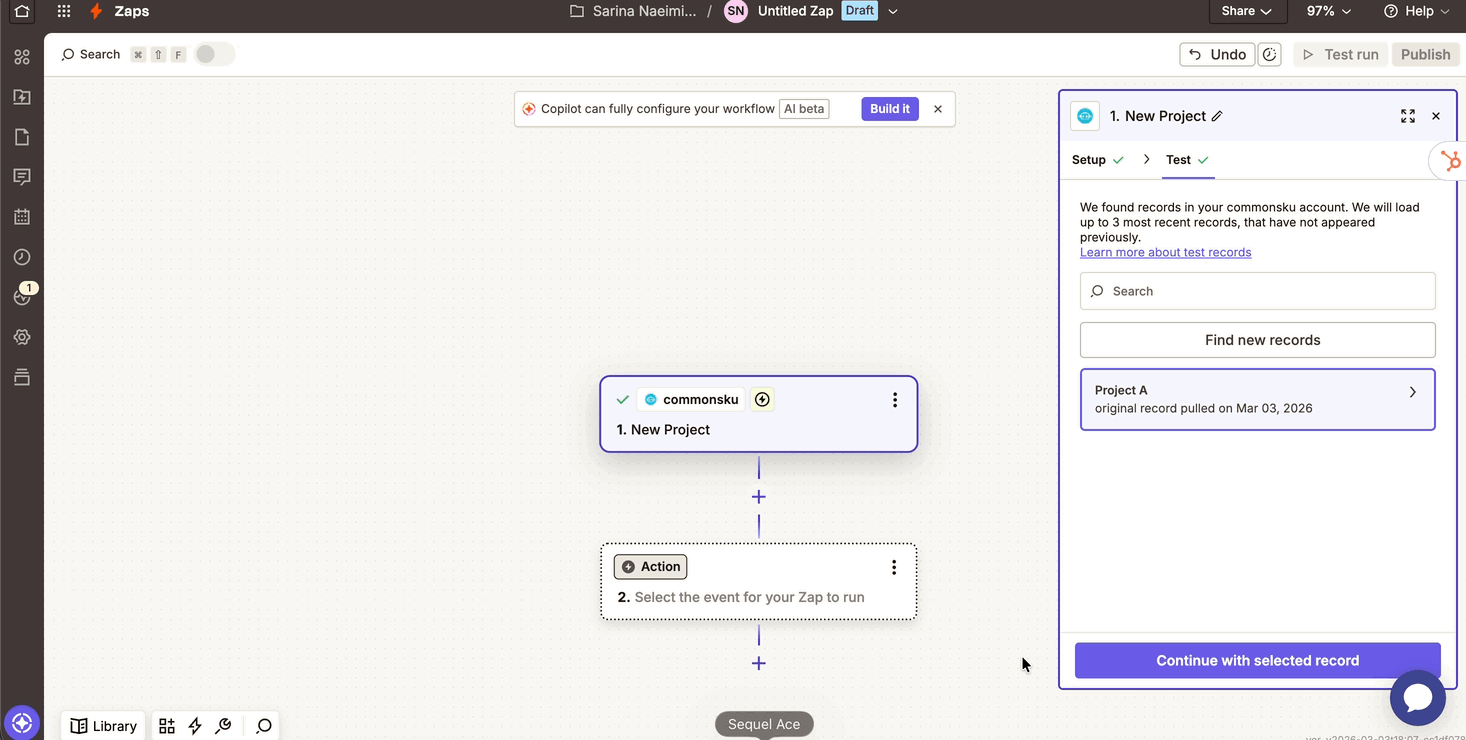Switch to the Test tab

coord(1178,159)
